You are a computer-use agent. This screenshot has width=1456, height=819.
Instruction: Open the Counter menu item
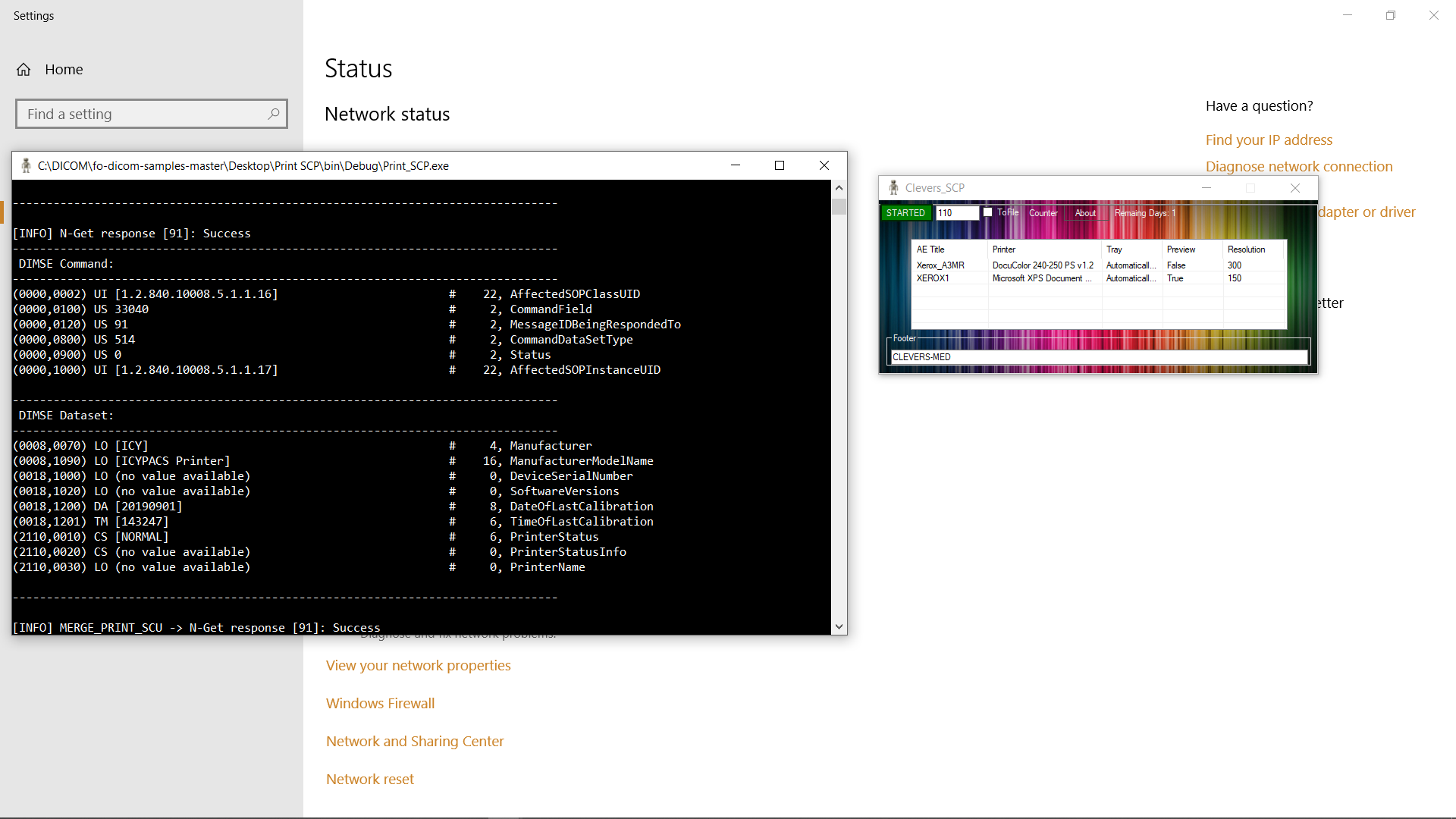(1043, 213)
